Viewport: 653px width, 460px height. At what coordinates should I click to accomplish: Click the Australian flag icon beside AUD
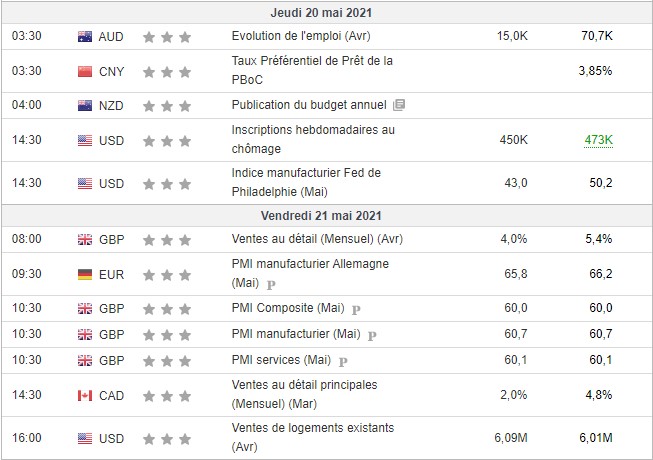coord(84,37)
